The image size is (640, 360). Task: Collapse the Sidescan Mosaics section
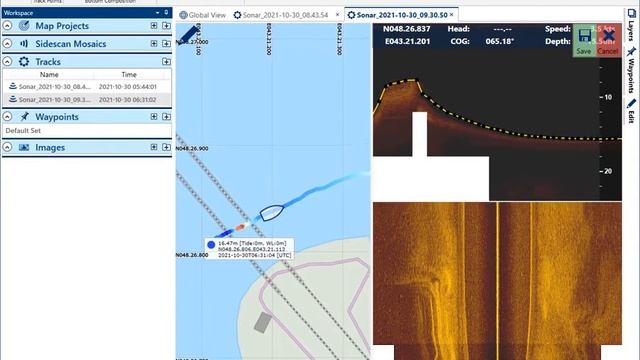click(7, 44)
